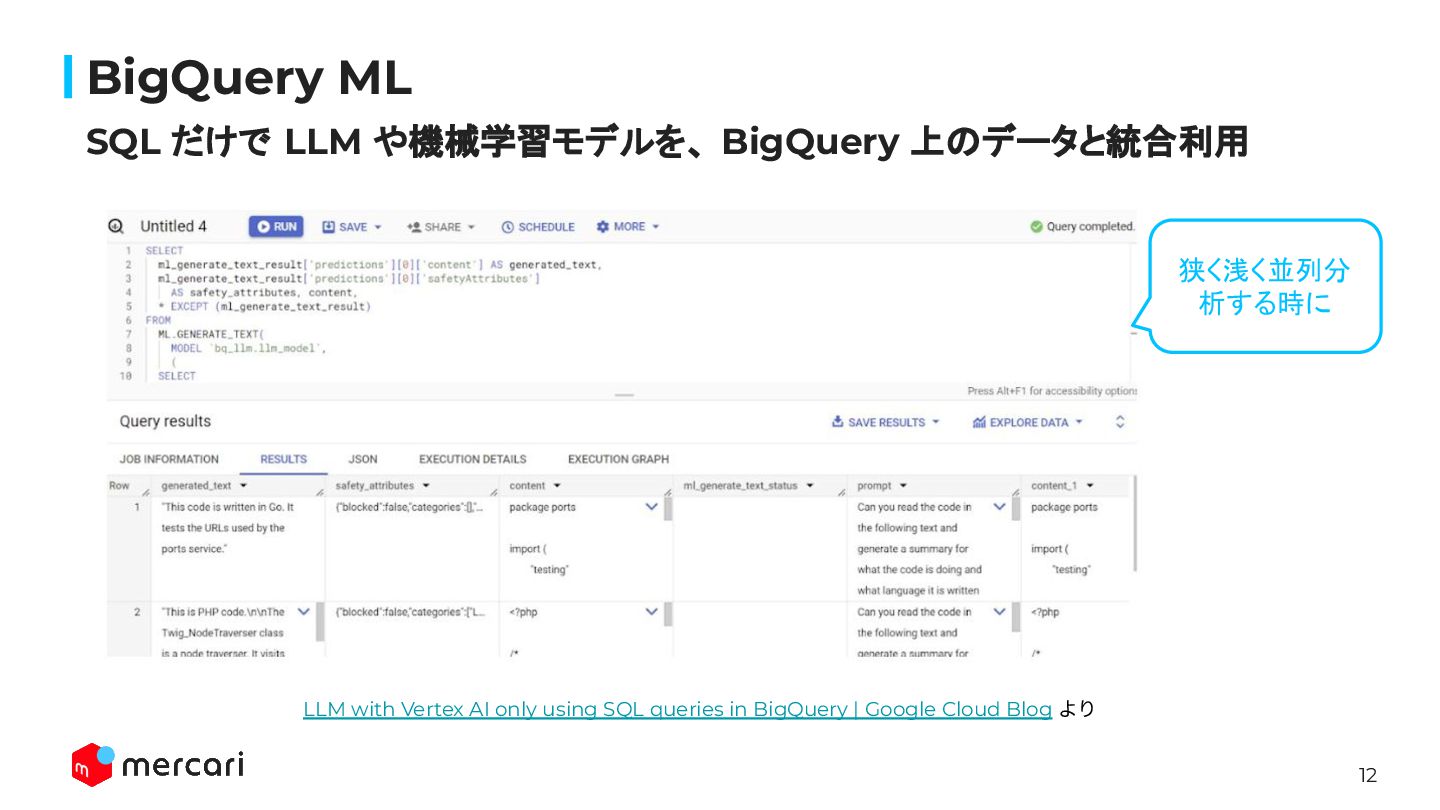Click the editor/results pane splitter handle
1440x810 pixels.
tap(624, 395)
